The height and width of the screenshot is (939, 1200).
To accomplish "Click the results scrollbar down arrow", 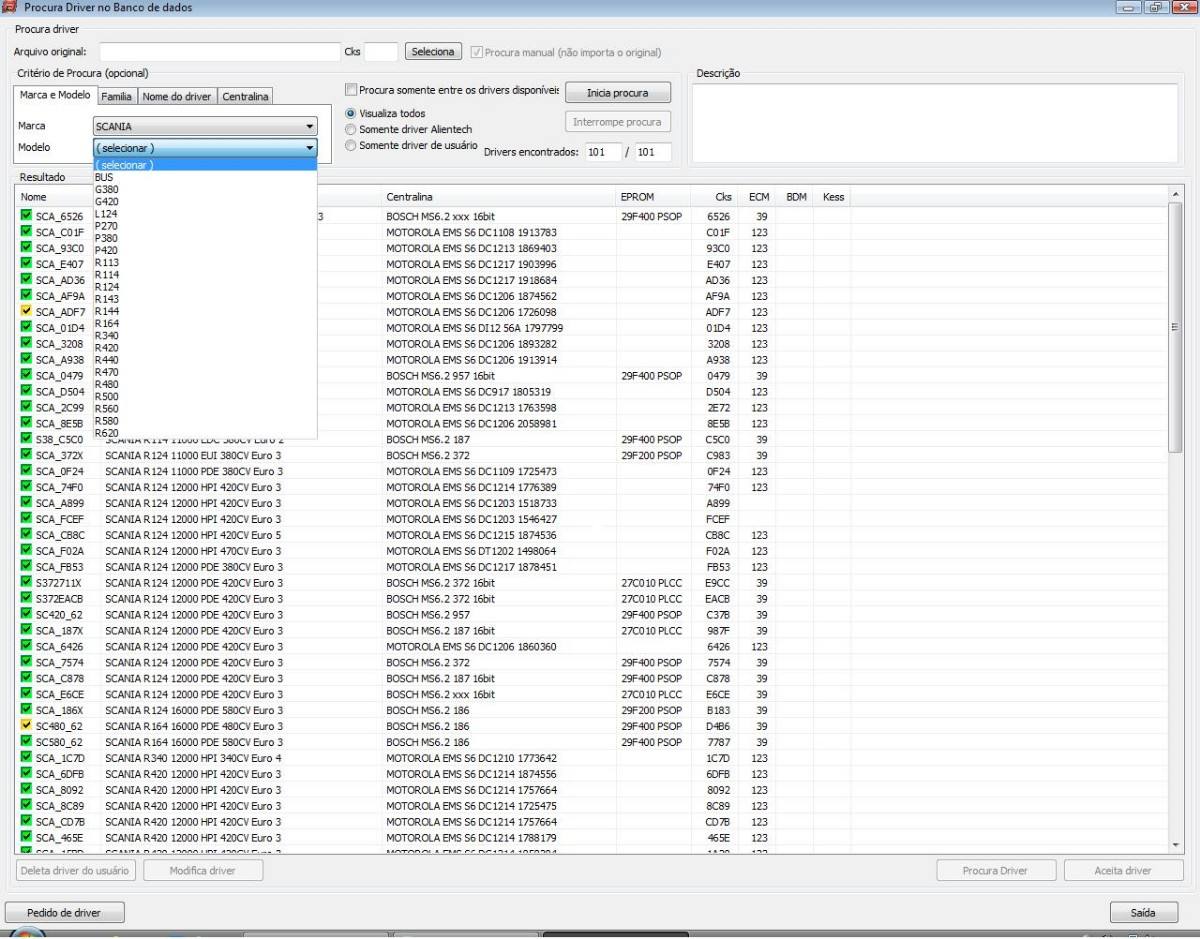I will tap(1175, 845).
